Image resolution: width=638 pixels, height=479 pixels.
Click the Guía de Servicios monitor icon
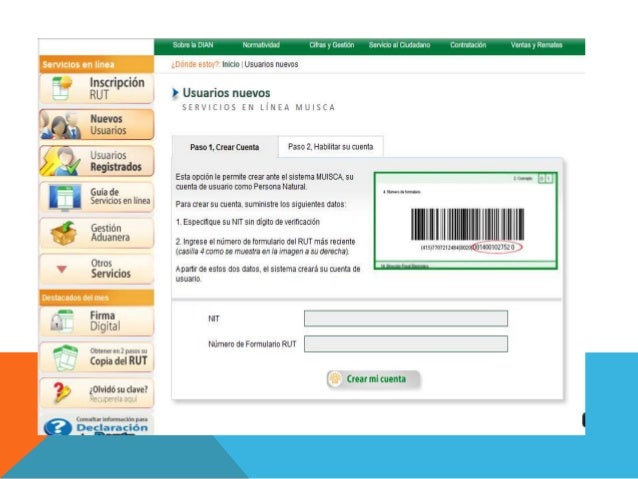coord(64,198)
